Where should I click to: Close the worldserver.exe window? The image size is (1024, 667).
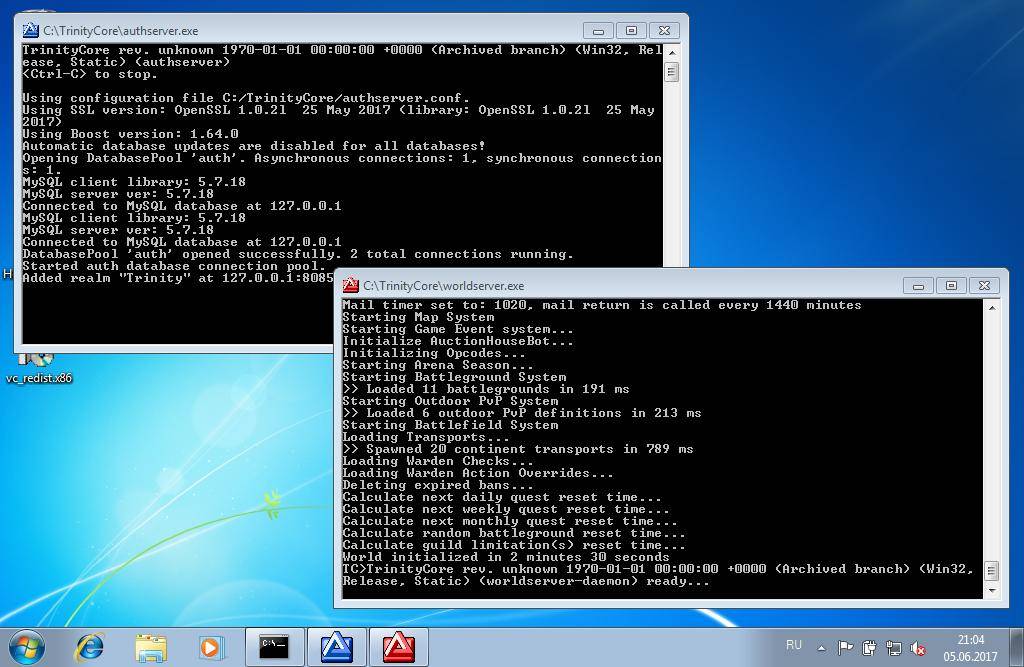coord(984,285)
